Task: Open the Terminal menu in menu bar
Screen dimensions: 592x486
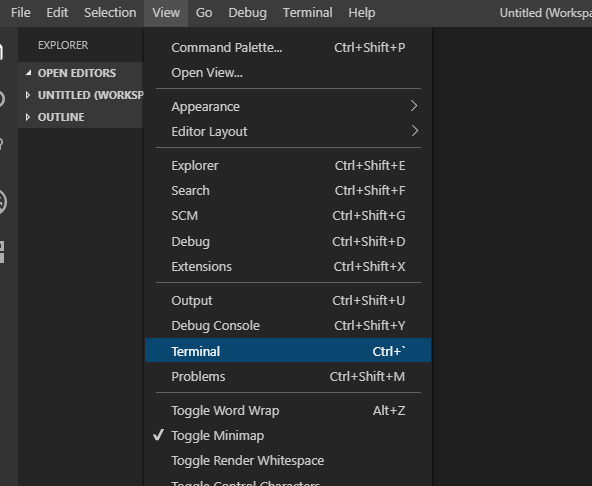Action: [x=307, y=13]
